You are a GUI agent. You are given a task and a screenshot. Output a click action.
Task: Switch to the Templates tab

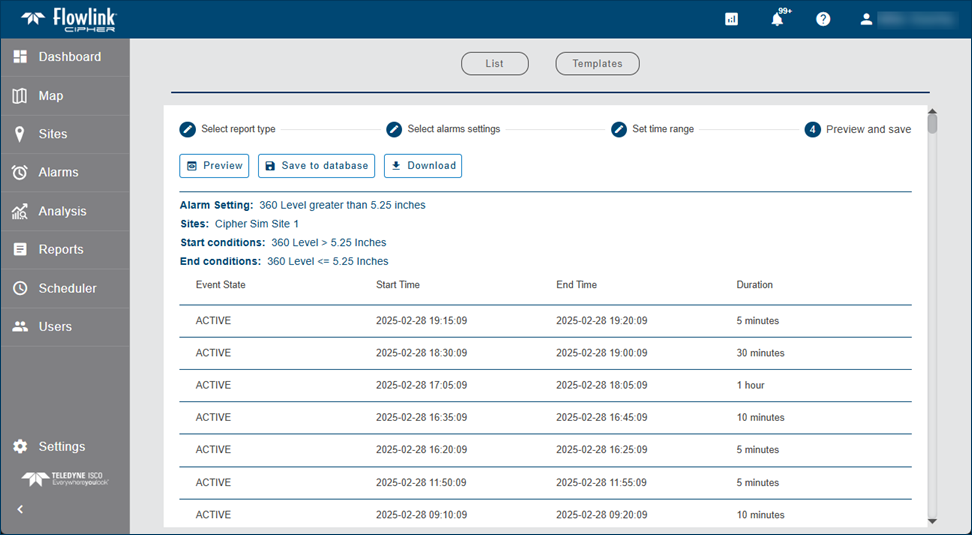tap(597, 64)
